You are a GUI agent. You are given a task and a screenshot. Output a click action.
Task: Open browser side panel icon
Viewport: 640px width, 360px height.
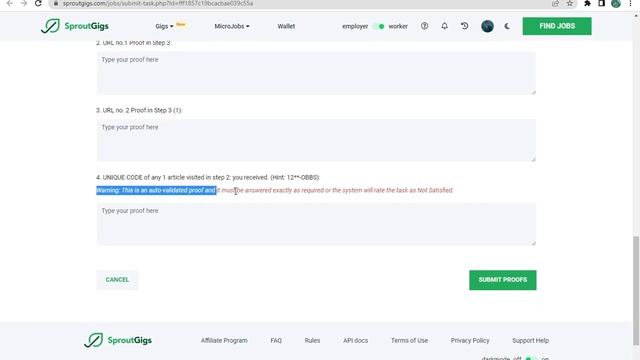602,3
